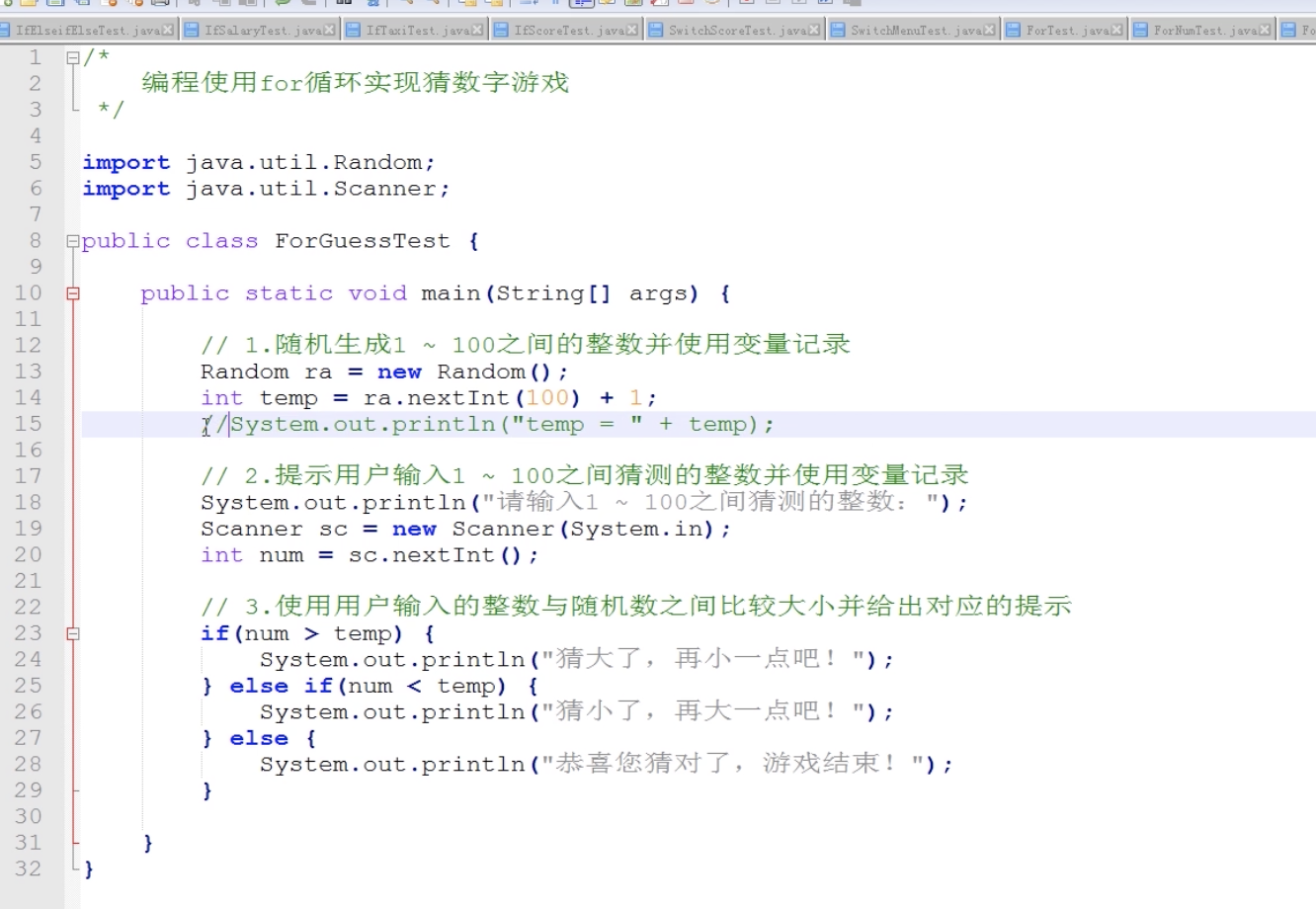Collapse the comment block fold on line 1
Image resolution: width=1316 pixels, height=909 pixels.
pos(73,57)
